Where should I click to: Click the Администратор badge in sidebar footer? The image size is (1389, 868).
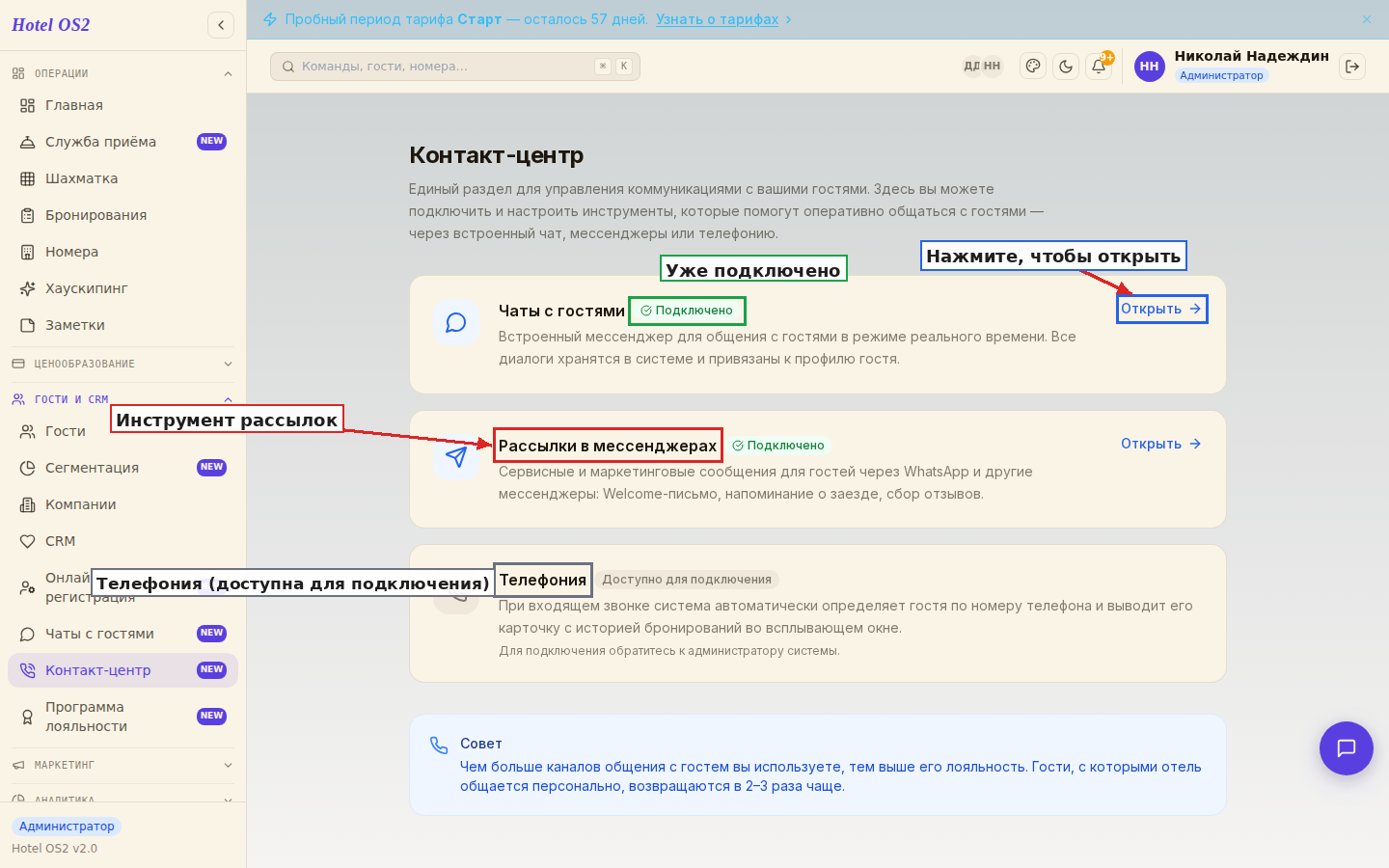(x=67, y=827)
